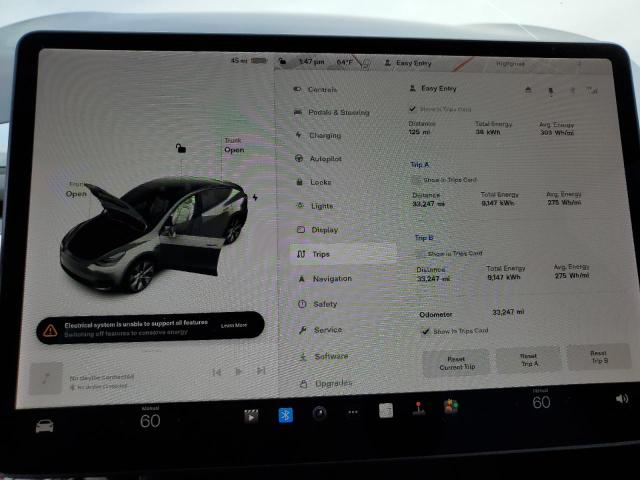Open Easy Entry profile in status bar
The image size is (640, 480).
[x=408, y=63]
